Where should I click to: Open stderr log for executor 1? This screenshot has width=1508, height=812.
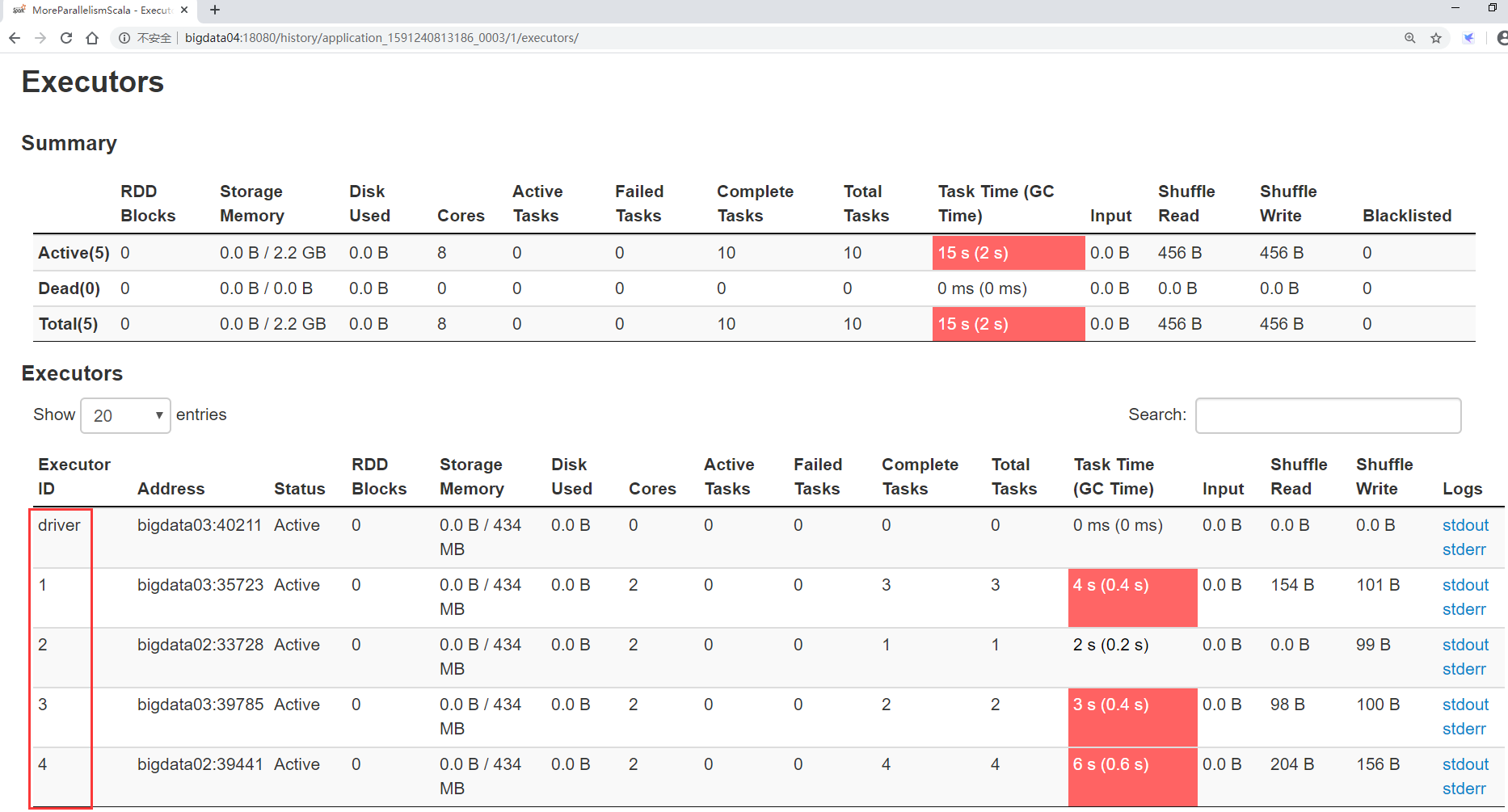point(1464,609)
